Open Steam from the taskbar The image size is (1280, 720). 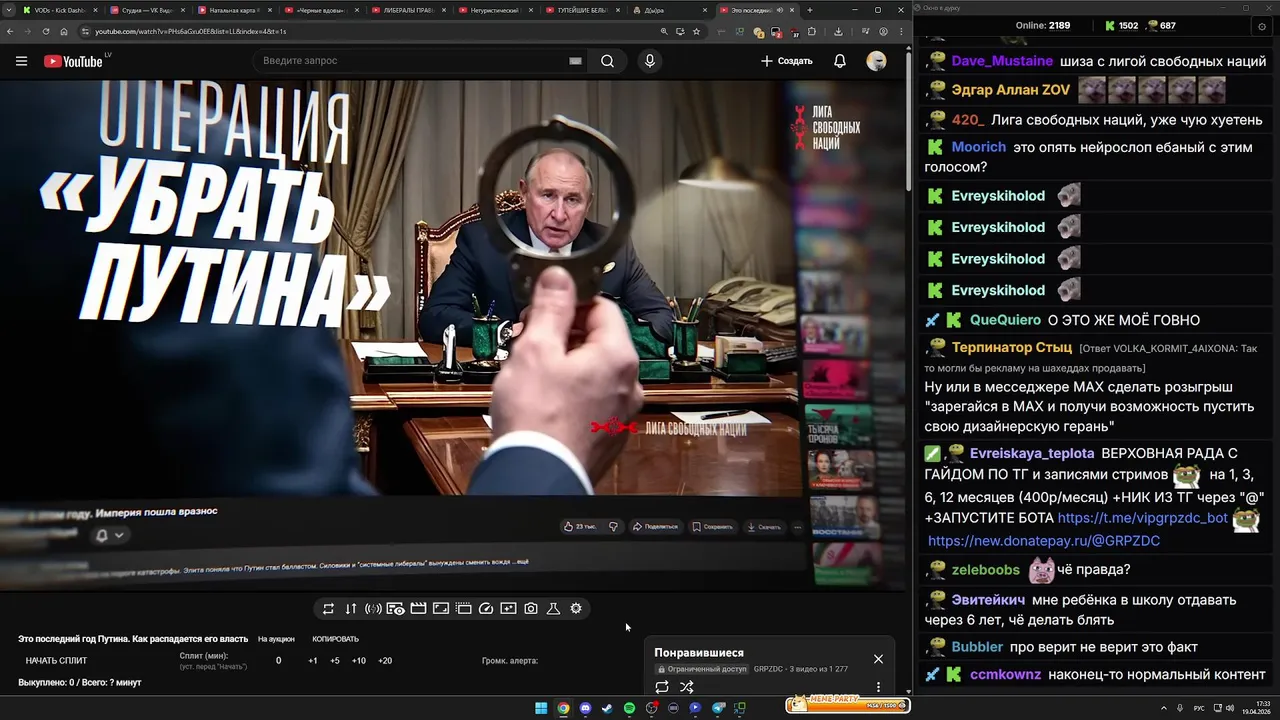(607, 708)
